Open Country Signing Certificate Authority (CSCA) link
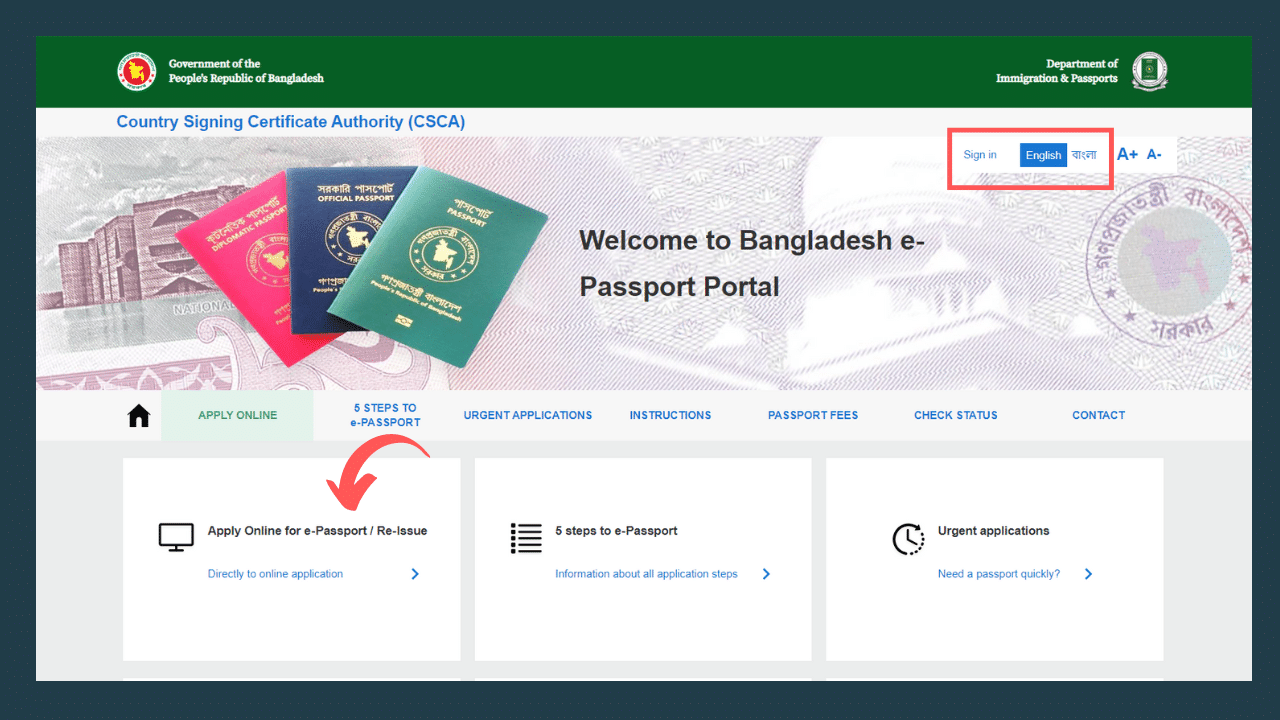The image size is (1280, 720). (291, 122)
